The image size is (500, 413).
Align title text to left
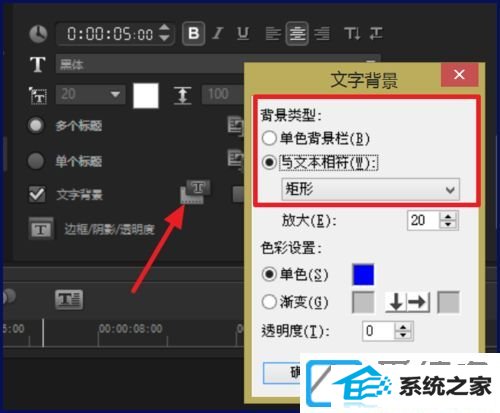point(273,33)
